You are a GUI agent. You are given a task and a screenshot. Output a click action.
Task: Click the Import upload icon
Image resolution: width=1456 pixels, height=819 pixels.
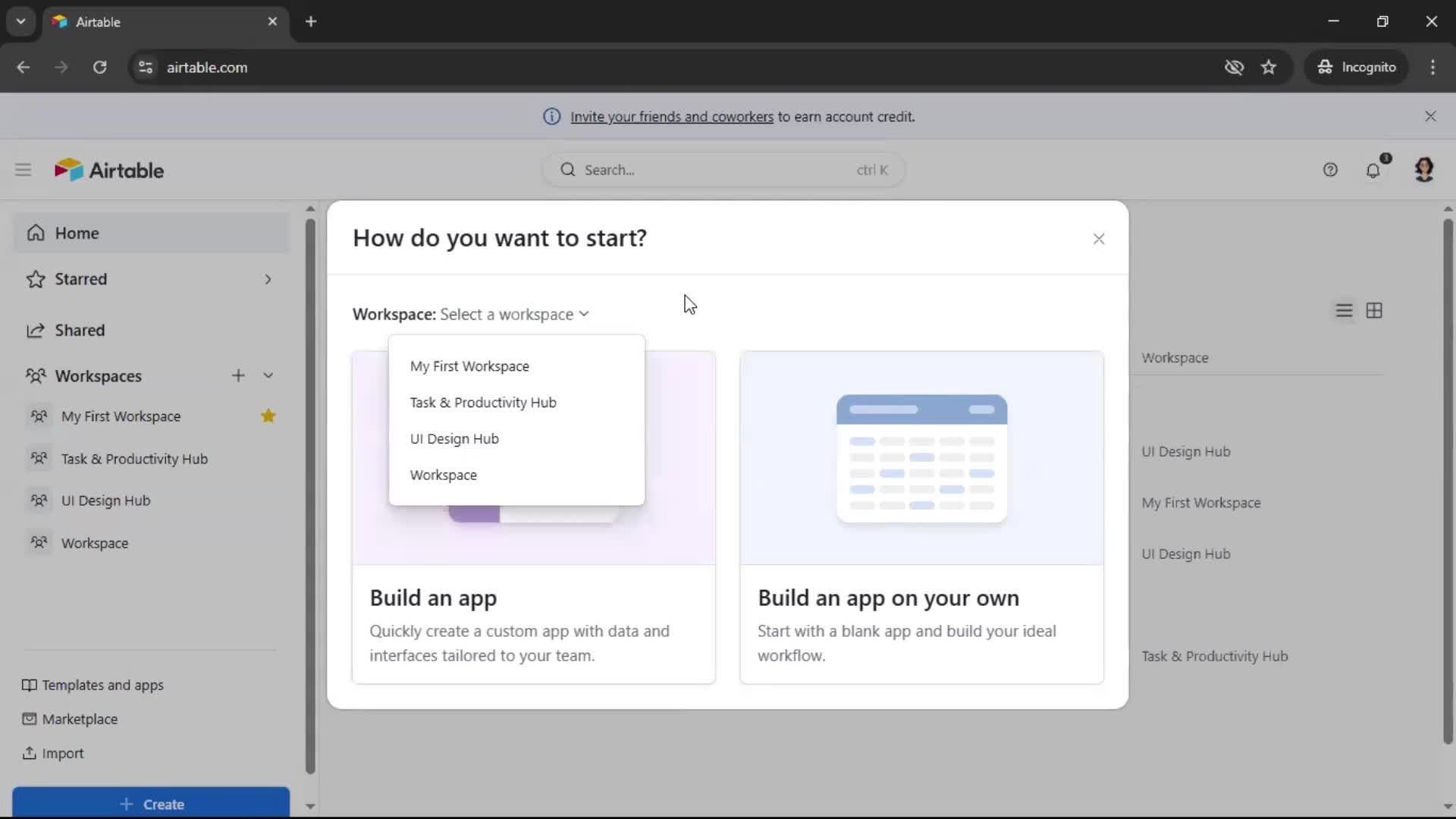click(x=29, y=753)
